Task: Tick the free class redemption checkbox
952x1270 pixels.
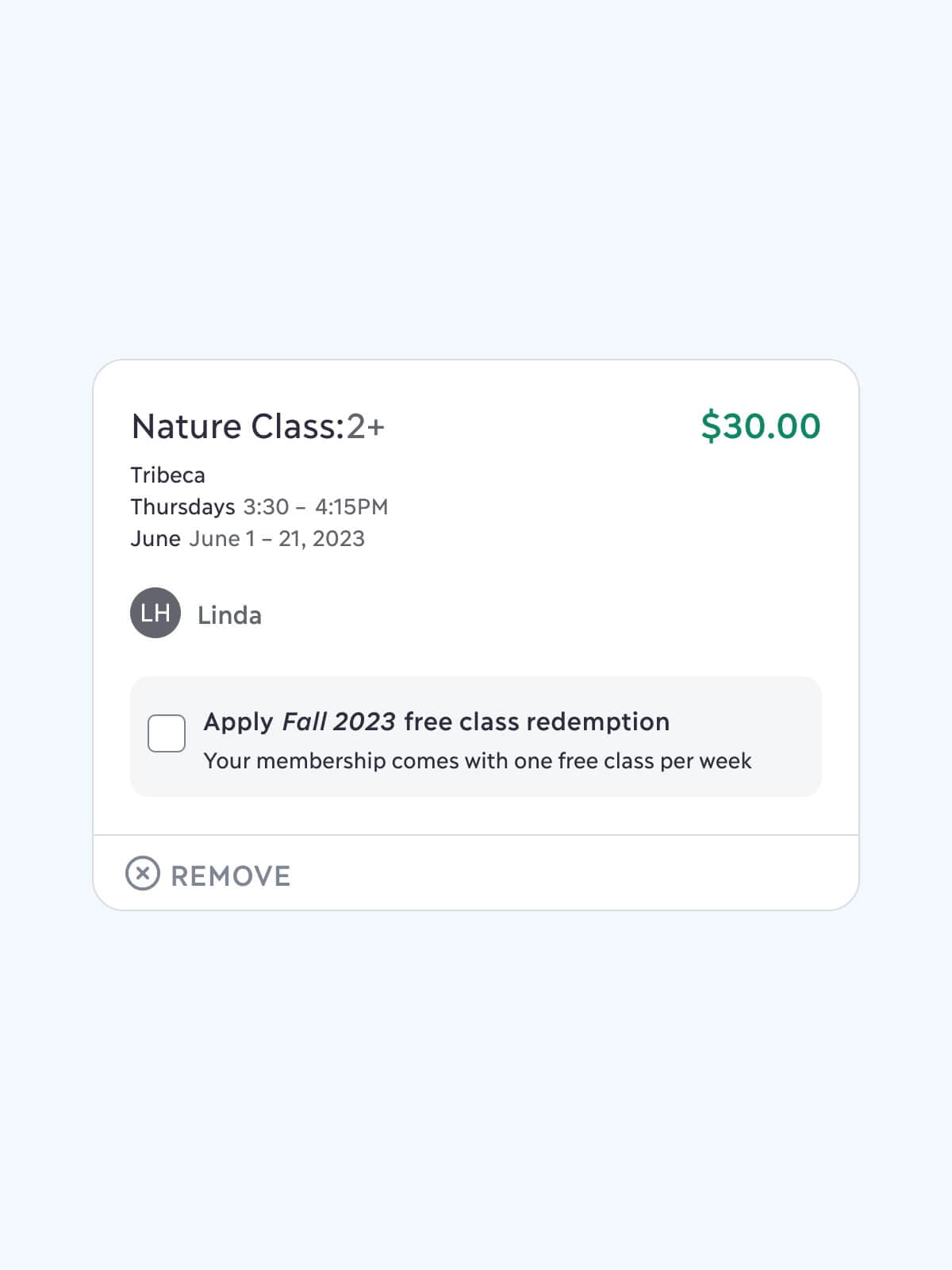Action: click(167, 733)
